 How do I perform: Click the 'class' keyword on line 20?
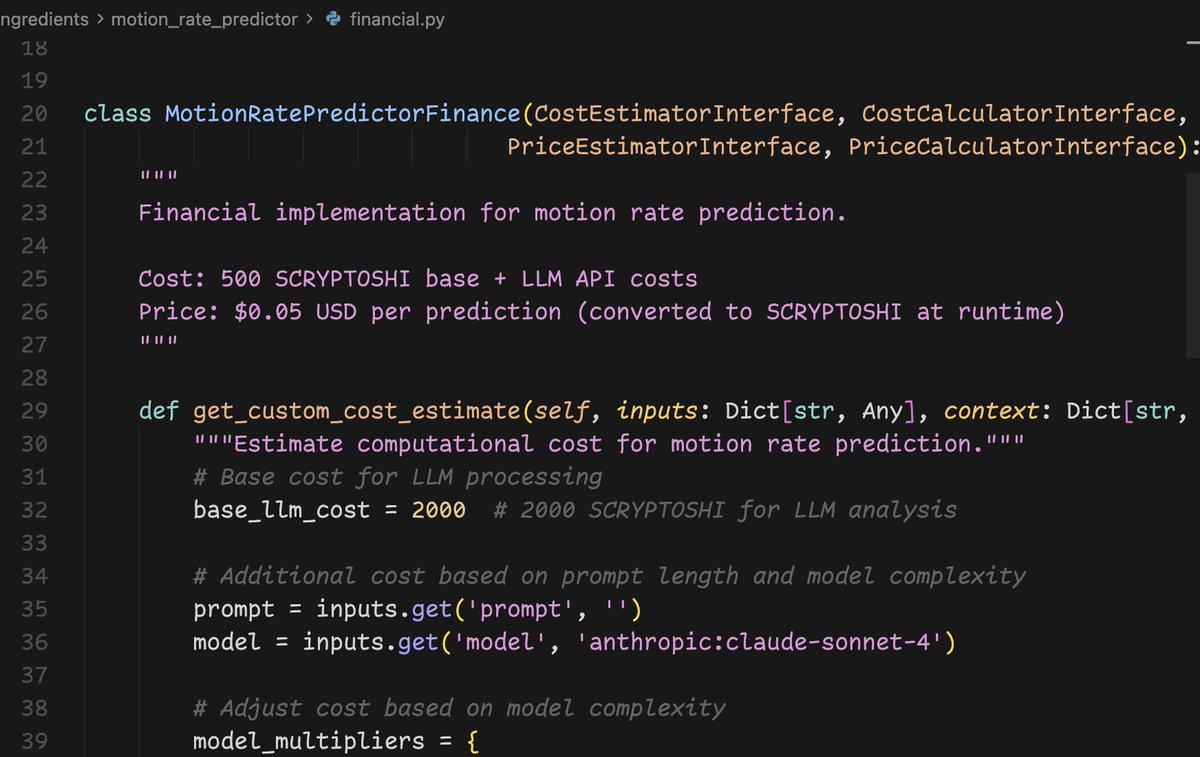[x=118, y=114]
